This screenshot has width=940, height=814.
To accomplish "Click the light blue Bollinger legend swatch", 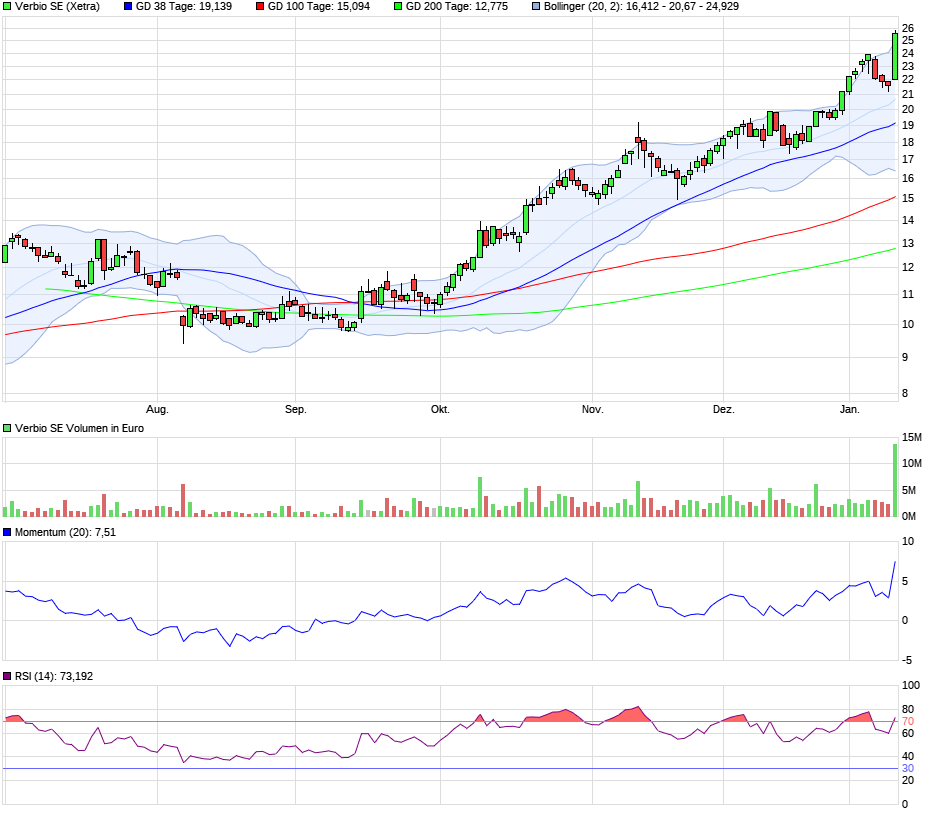I will point(537,6).
